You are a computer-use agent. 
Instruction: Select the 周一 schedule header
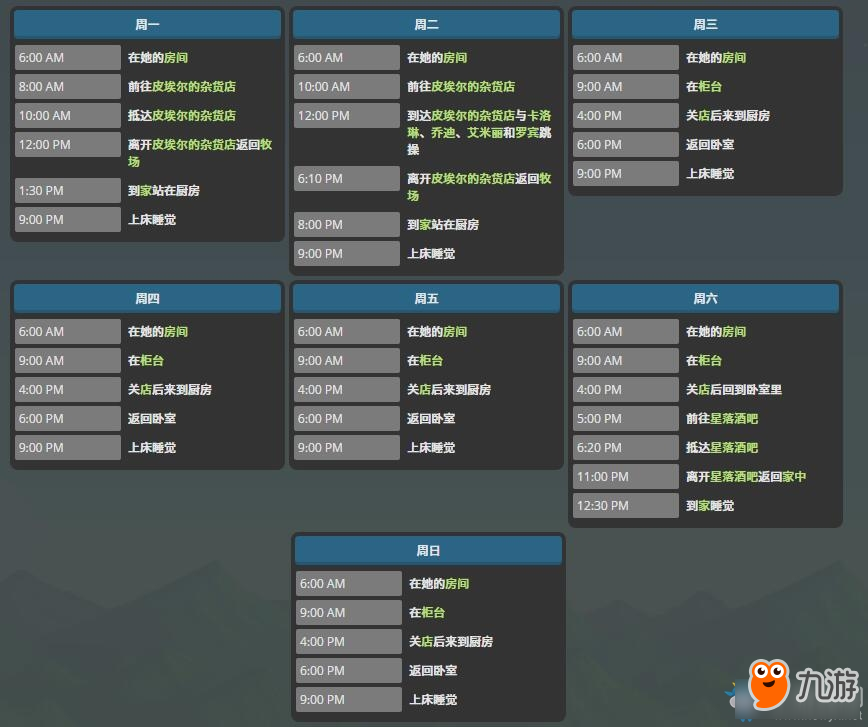coord(147,25)
